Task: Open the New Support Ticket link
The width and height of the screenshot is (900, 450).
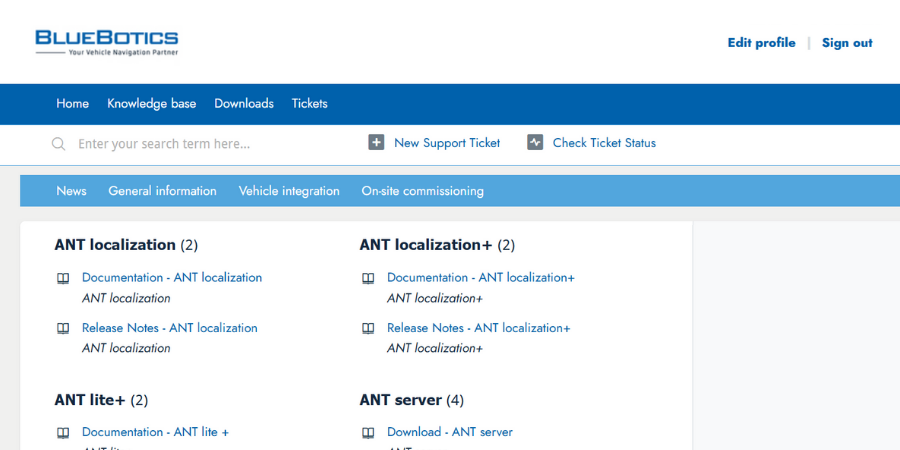Action: [x=447, y=143]
